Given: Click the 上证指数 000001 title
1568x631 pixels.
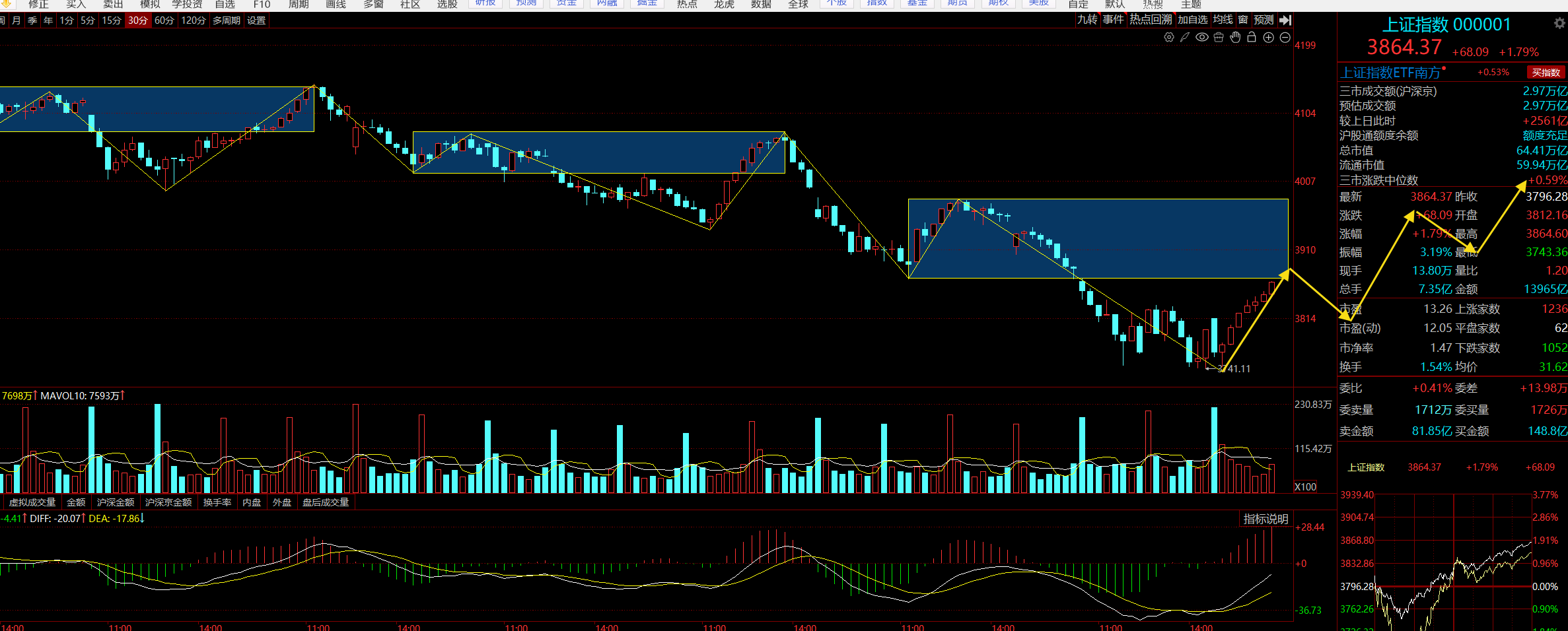Looking at the screenshot, I should click(x=1446, y=24).
